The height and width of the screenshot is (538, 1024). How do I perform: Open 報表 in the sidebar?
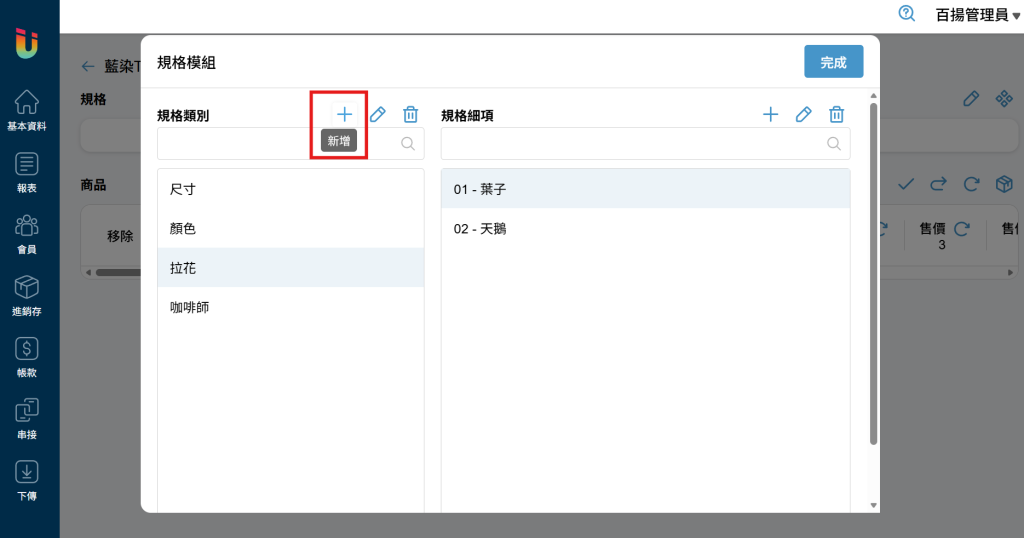tap(28, 171)
